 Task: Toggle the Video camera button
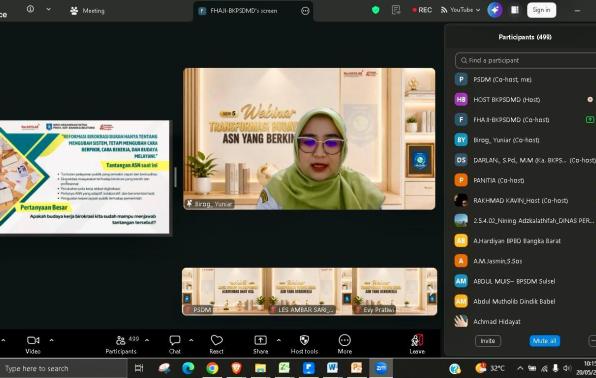[33, 345]
